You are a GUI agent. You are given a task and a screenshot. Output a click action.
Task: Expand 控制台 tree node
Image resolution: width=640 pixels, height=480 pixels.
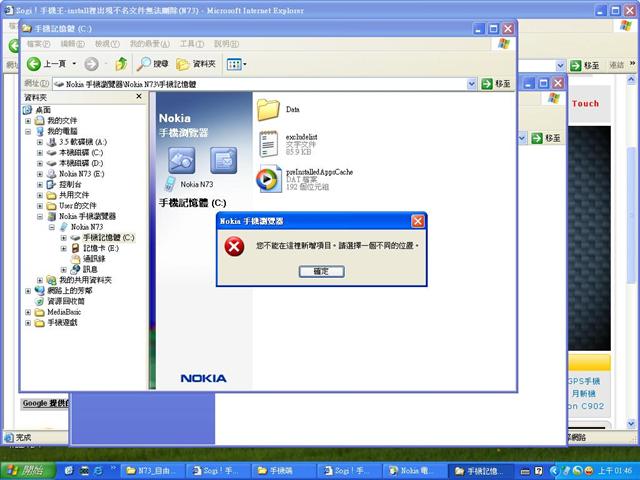pos(40,184)
